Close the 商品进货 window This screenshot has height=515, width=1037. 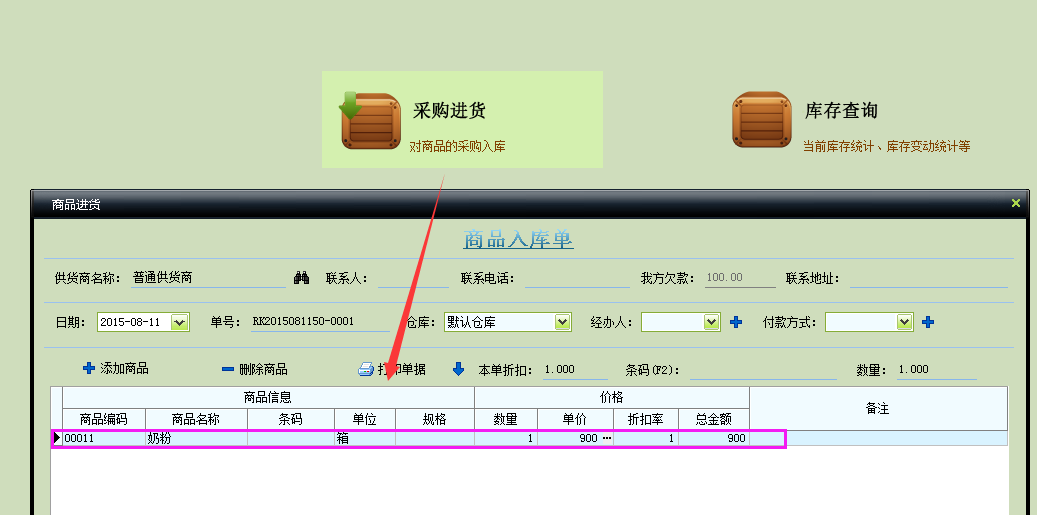coord(1016,204)
